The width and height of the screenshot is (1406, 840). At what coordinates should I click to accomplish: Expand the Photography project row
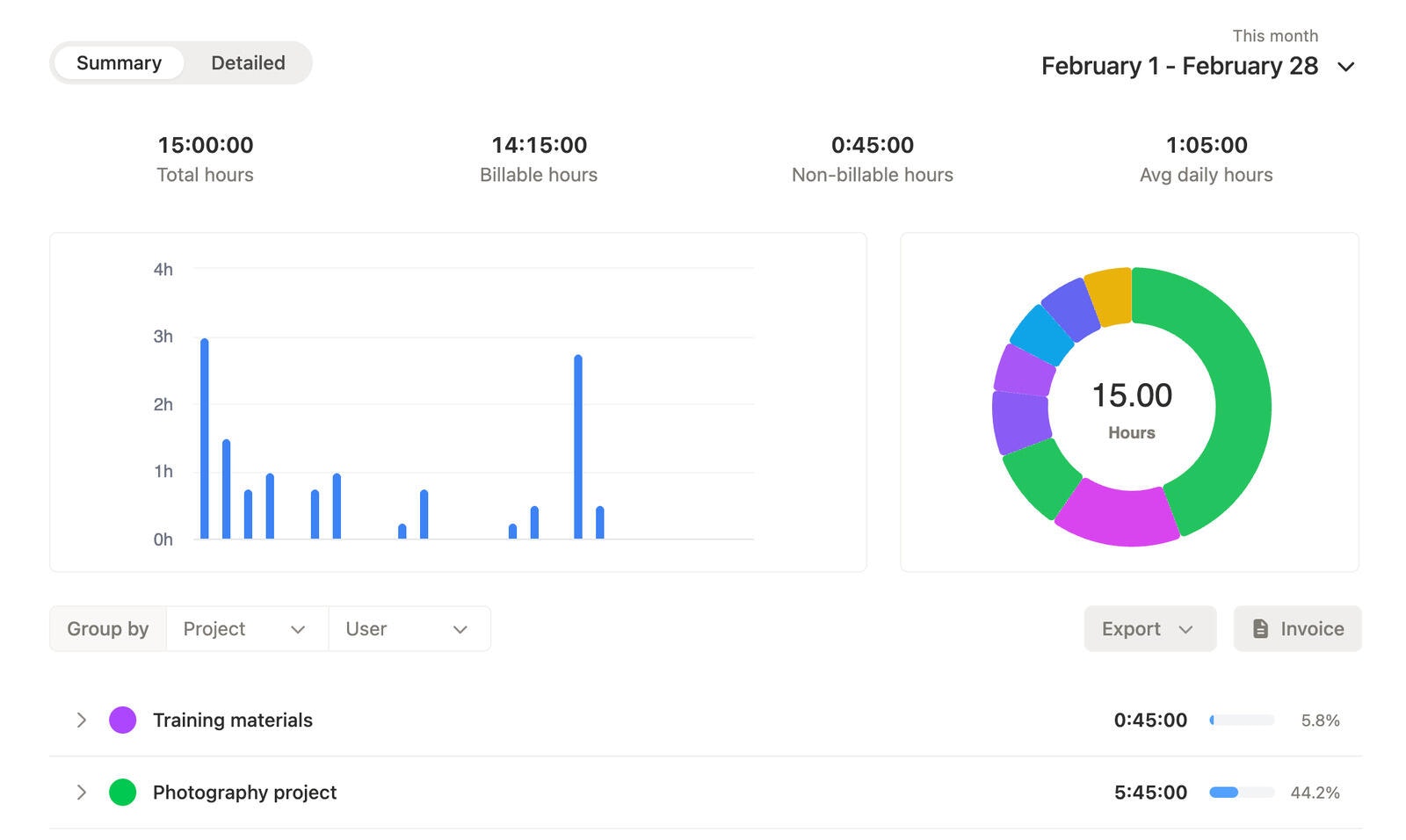[x=81, y=792]
